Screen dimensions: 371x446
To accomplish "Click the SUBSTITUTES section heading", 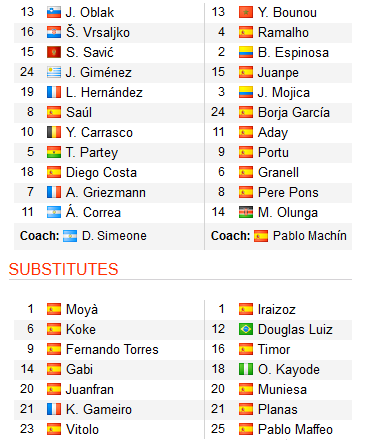I will (x=63, y=269).
